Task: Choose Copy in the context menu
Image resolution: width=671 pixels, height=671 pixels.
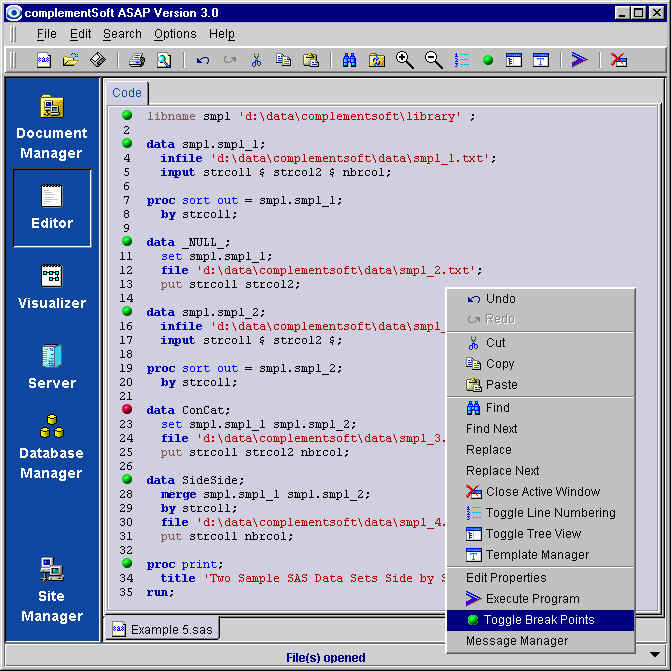Action: click(540, 364)
